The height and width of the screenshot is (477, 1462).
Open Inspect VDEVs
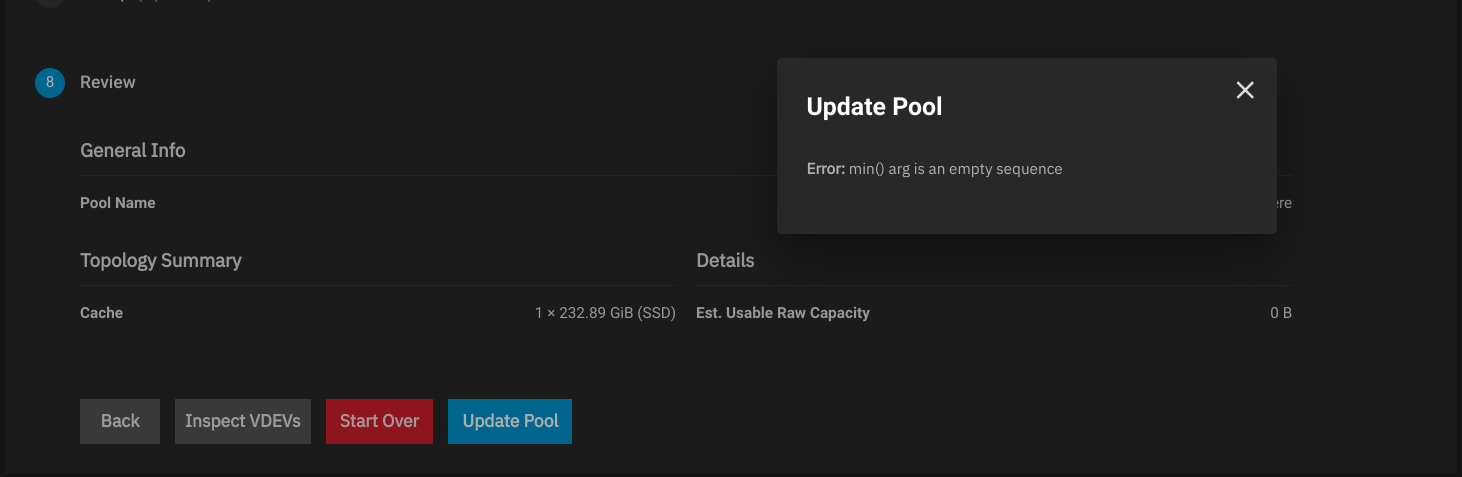coord(243,421)
